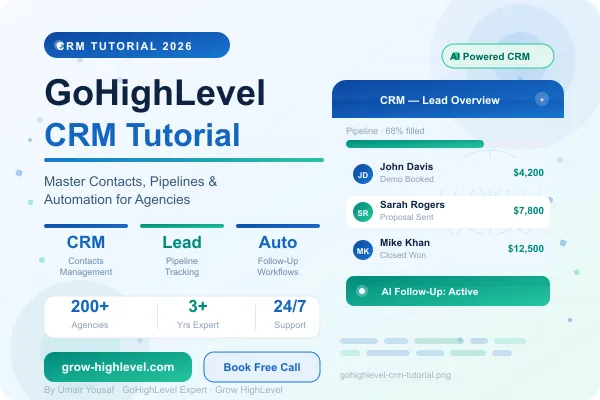The width and height of the screenshot is (600, 400).
Task: Click the Pipeline · 68% filled label
Action: [x=385, y=131]
